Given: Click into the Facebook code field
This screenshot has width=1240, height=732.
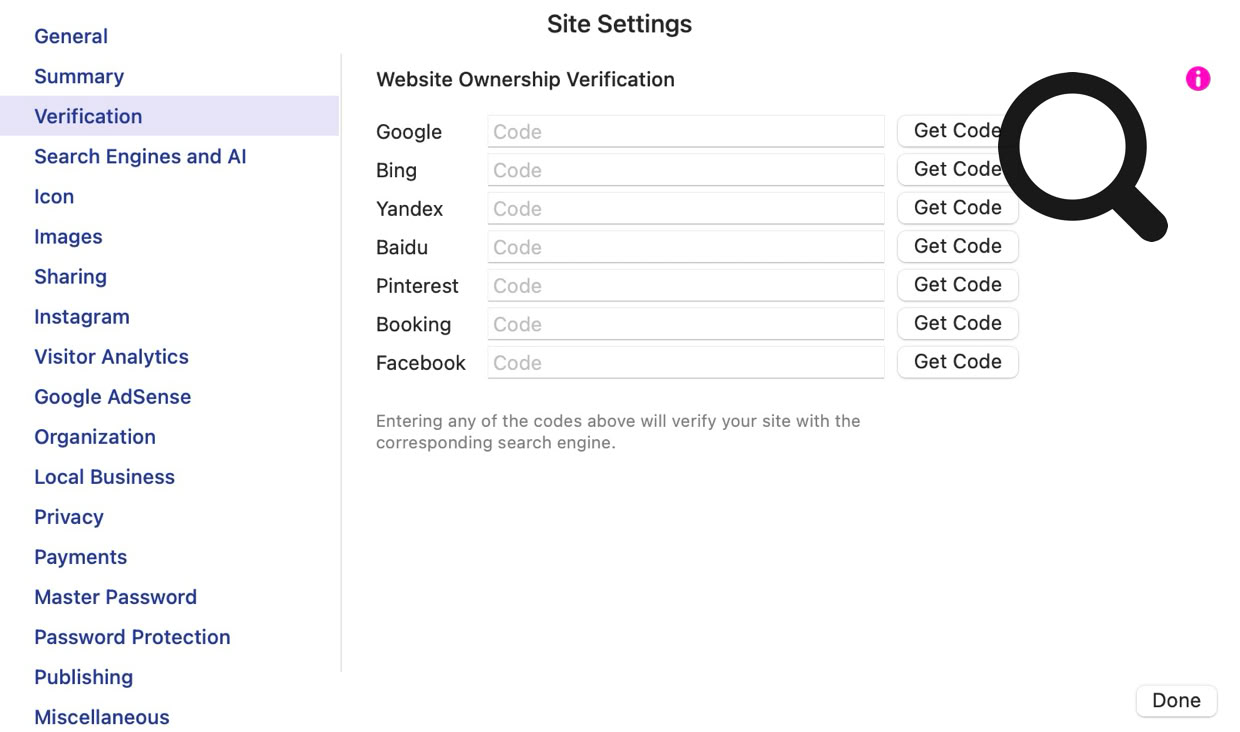Looking at the screenshot, I should [x=685, y=363].
